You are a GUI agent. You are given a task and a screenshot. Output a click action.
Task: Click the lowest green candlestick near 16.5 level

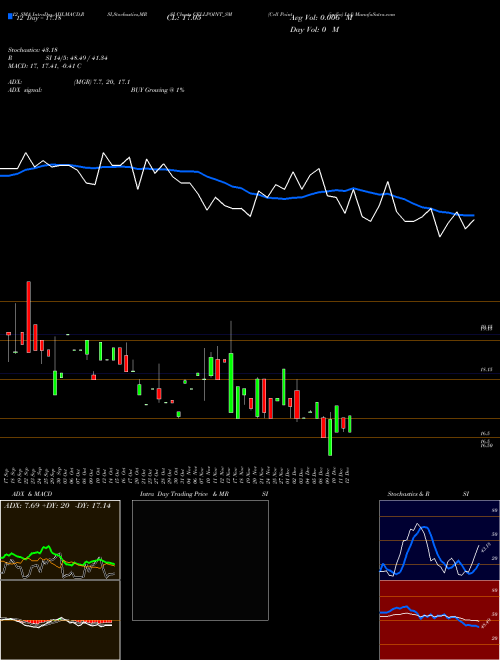(x=330, y=437)
